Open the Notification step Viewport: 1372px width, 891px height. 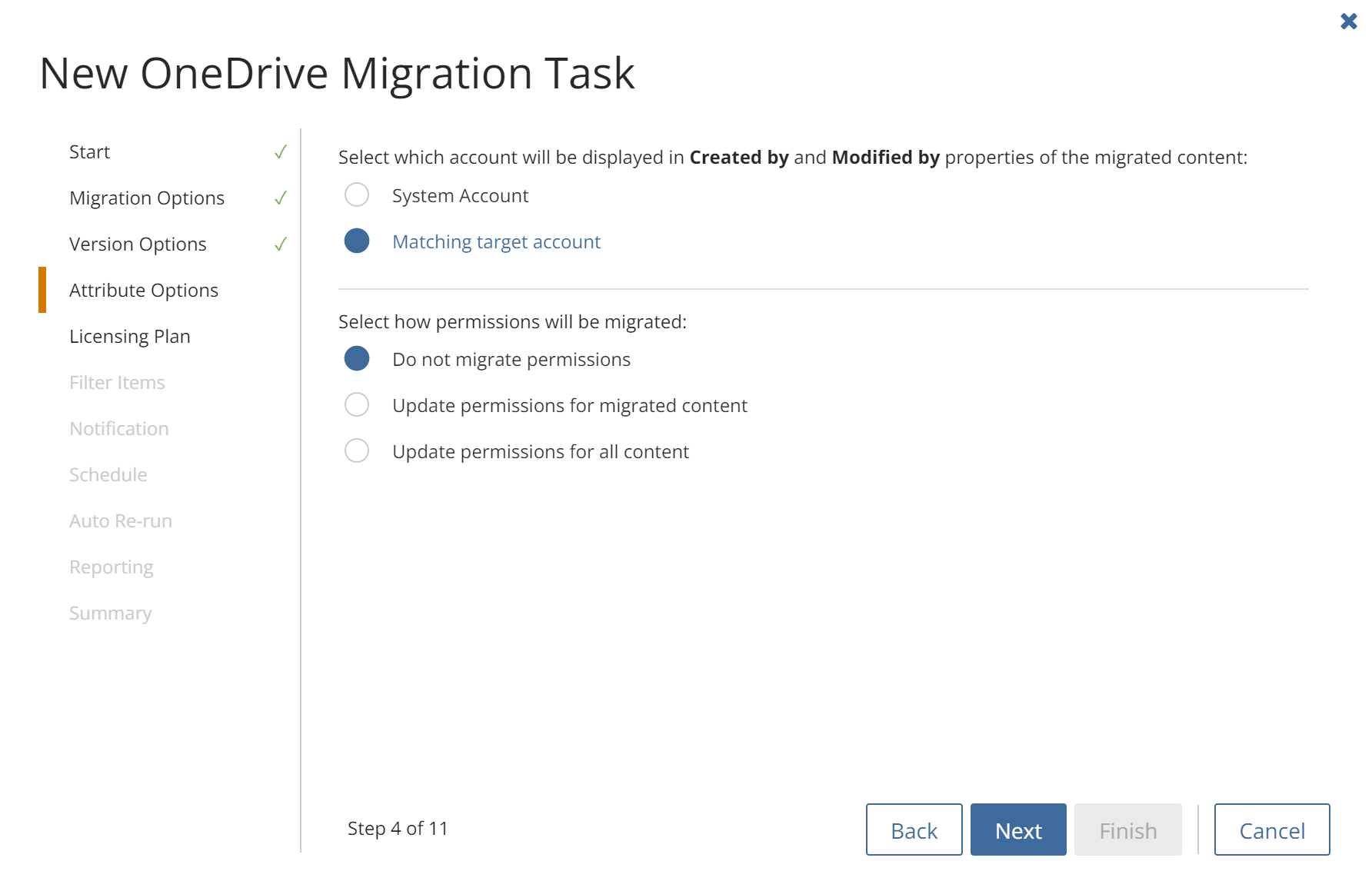(119, 428)
